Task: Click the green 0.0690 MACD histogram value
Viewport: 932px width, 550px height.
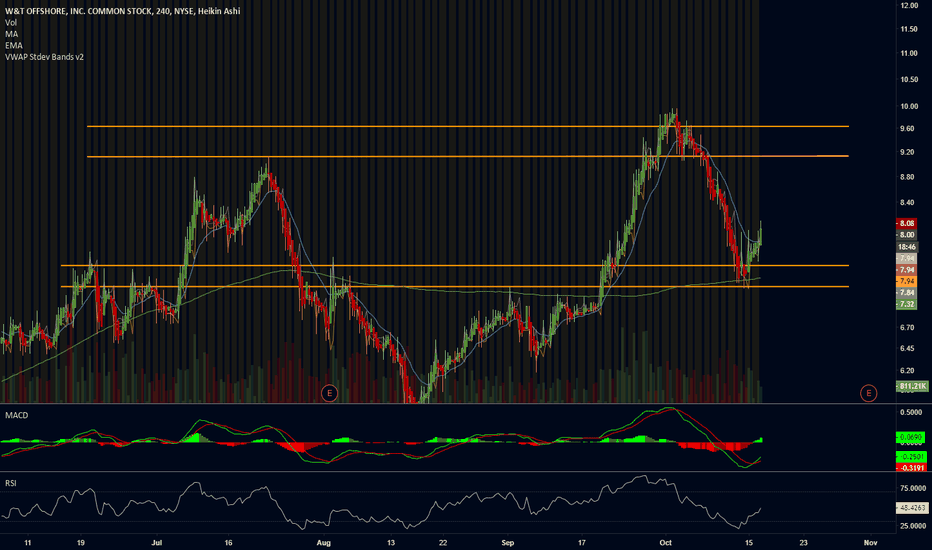Action: [x=911, y=438]
